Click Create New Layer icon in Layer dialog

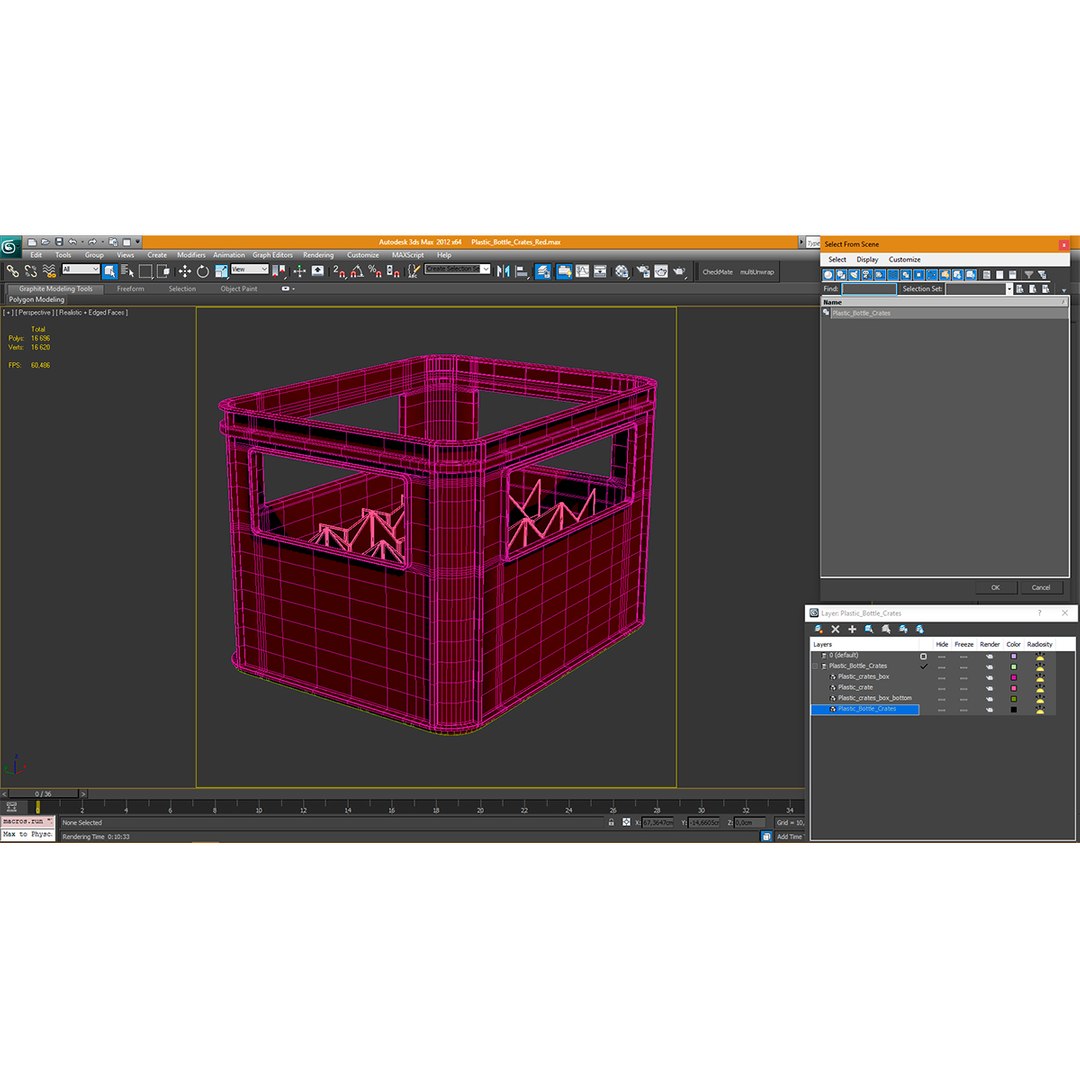[818, 630]
